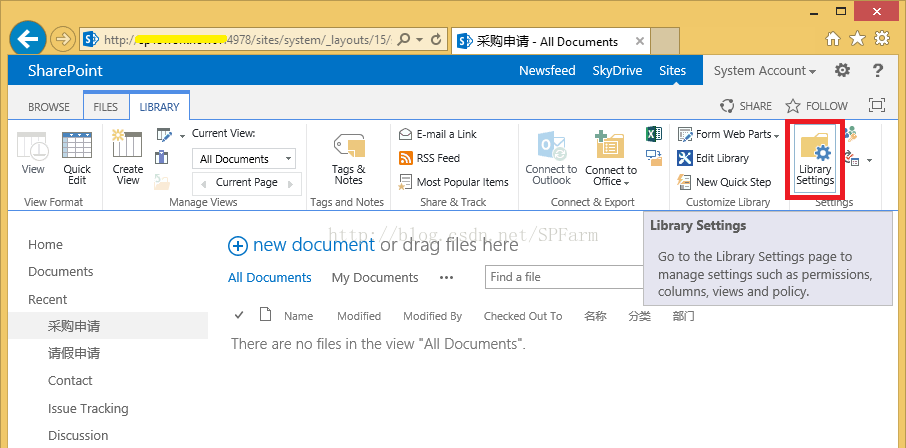The height and width of the screenshot is (448, 906).
Task: Click New Quick Step
Action: pyautogui.click(x=724, y=182)
